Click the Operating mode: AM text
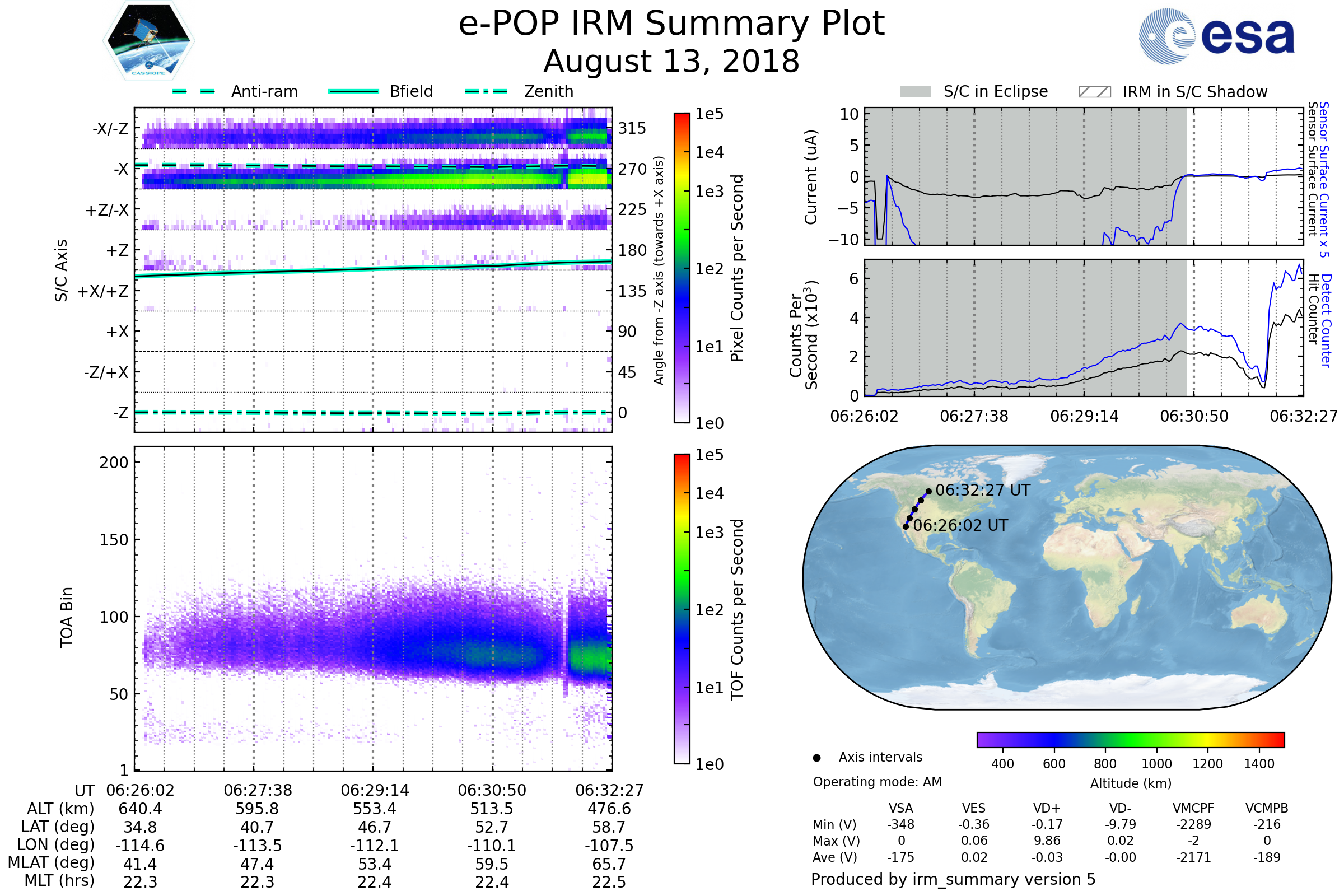 877,782
